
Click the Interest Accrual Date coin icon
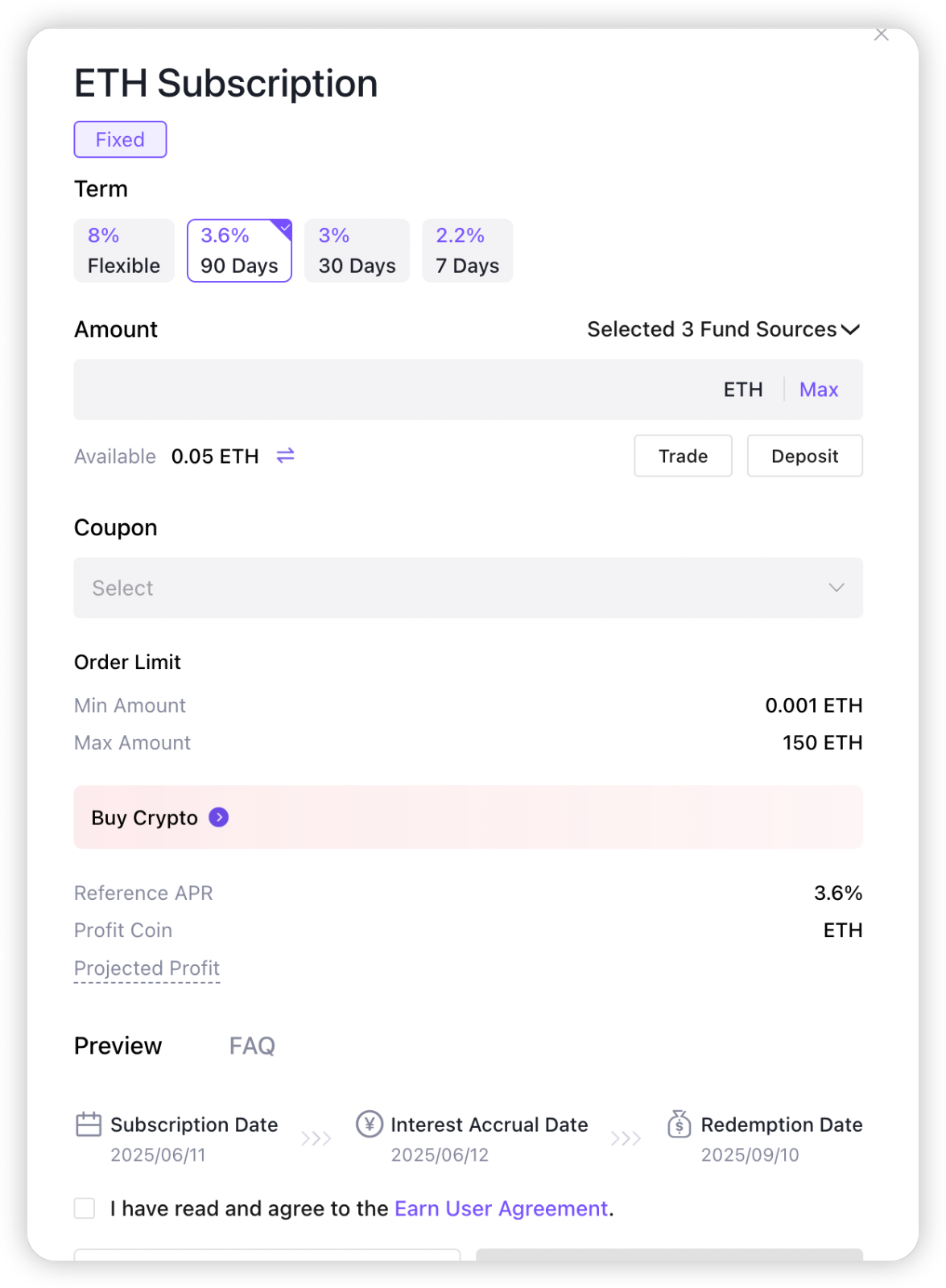(370, 1124)
